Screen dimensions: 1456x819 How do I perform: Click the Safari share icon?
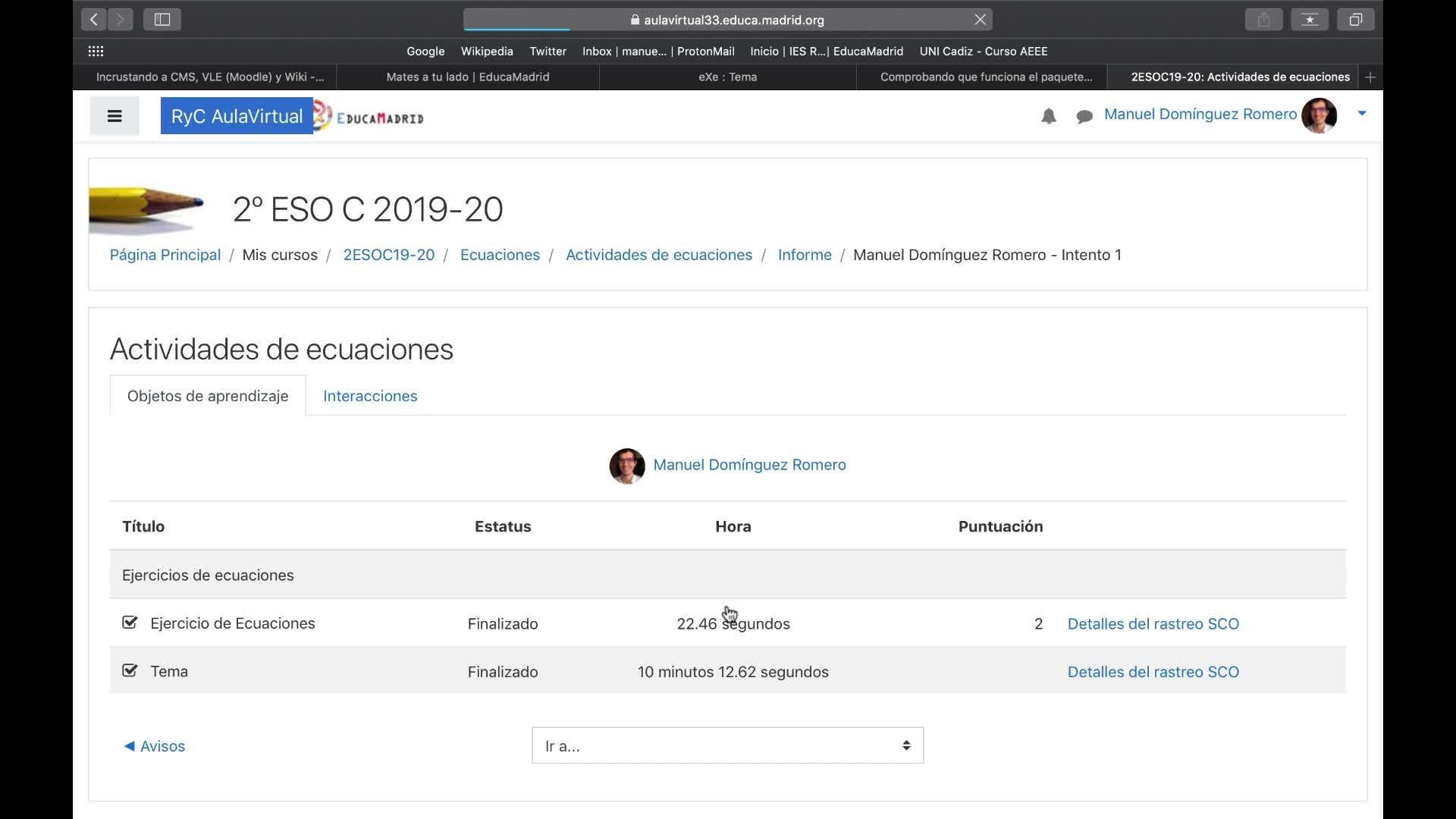point(1263,20)
